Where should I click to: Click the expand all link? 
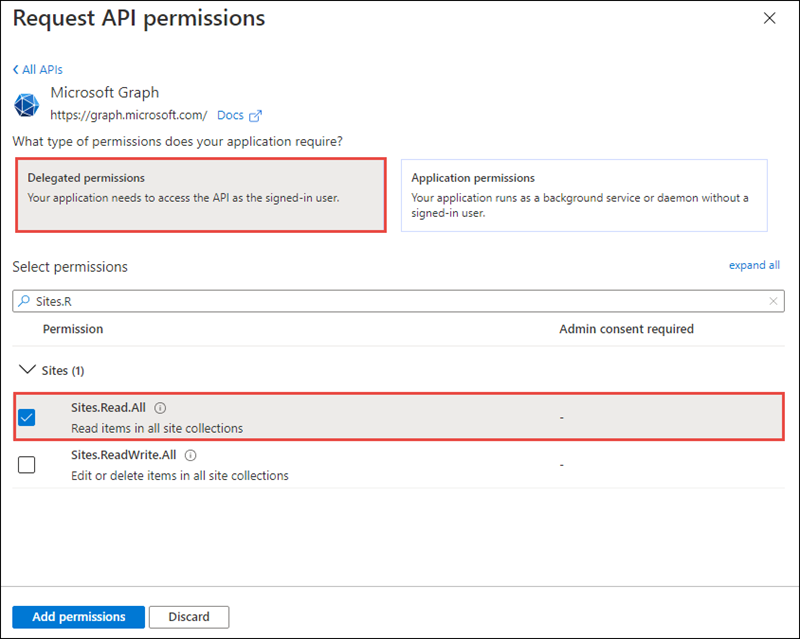[x=754, y=265]
